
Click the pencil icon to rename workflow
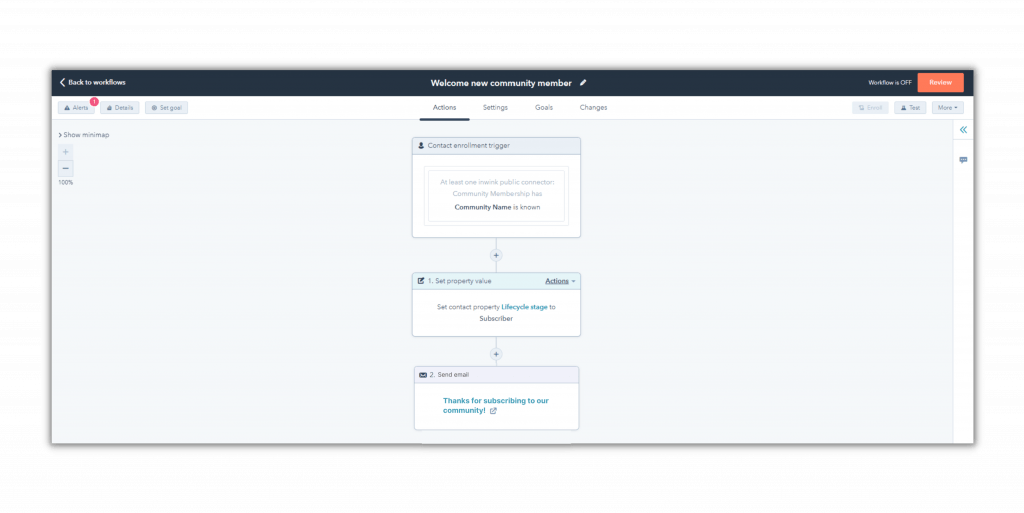(x=583, y=83)
